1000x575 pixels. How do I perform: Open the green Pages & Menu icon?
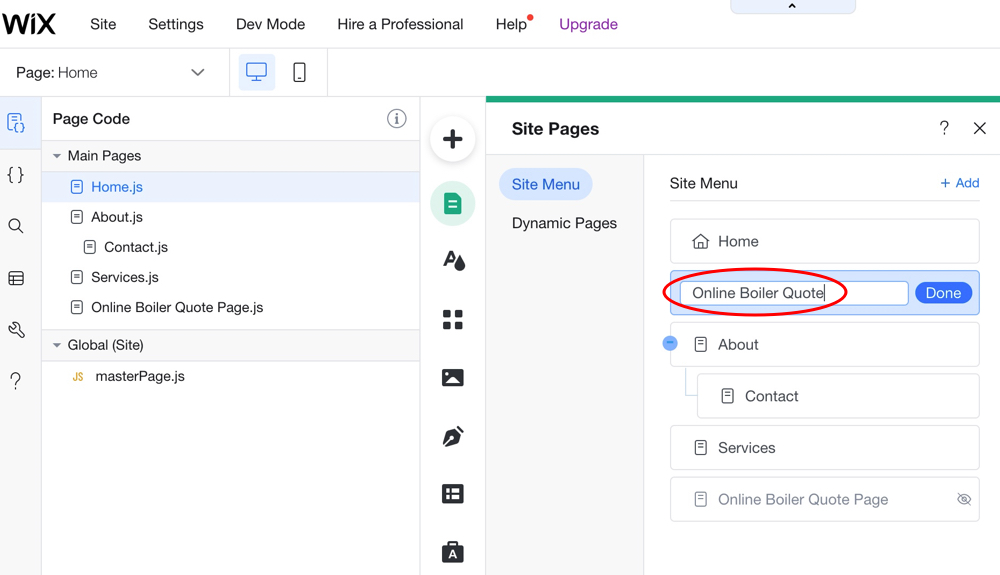pos(453,204)
